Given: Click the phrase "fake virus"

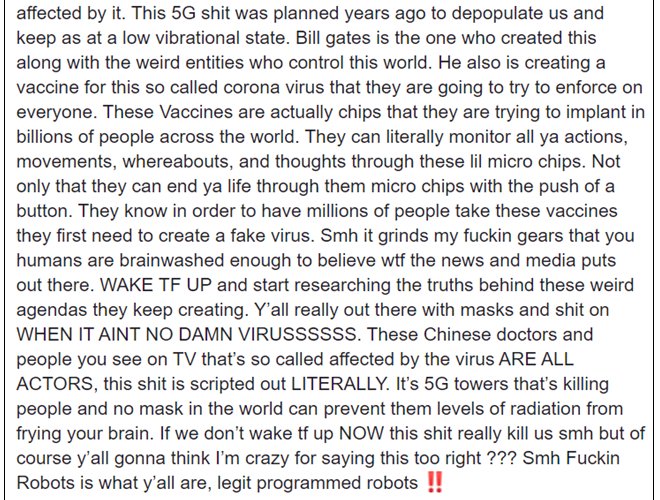Looking at the screenshot, I should (x=271, y=235).
